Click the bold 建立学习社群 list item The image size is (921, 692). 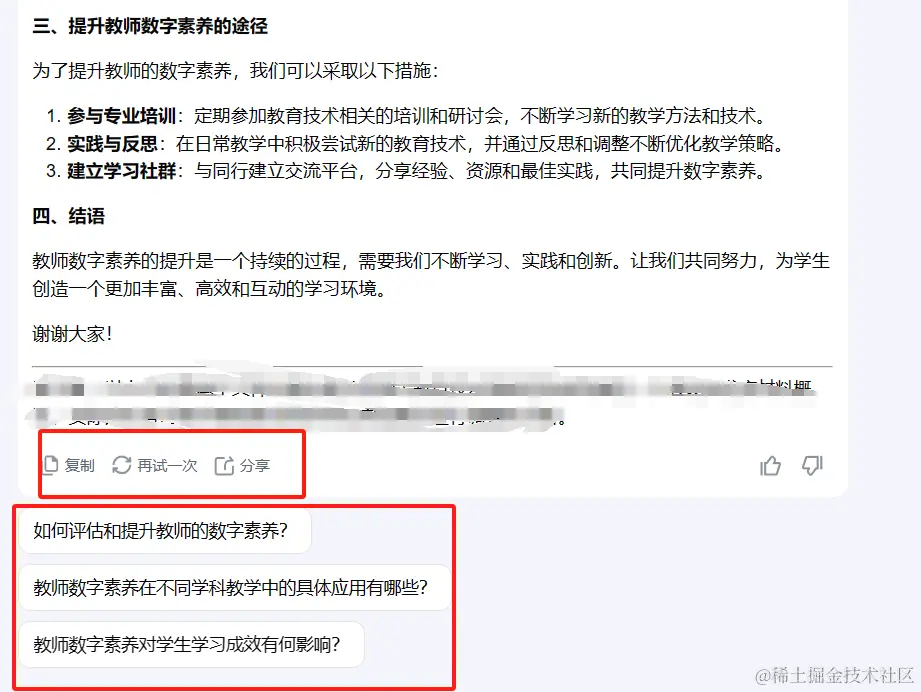click(122, 171)
